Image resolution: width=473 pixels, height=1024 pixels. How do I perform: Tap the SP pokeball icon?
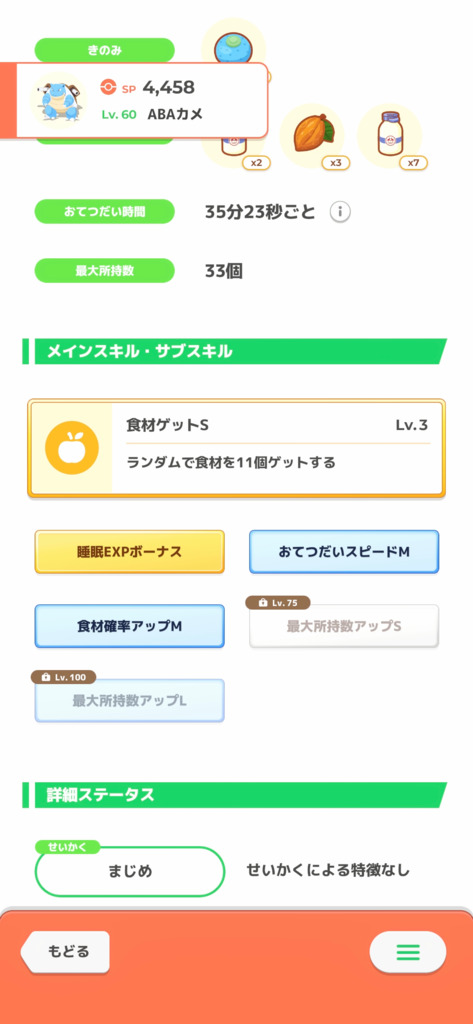(108, 87)
